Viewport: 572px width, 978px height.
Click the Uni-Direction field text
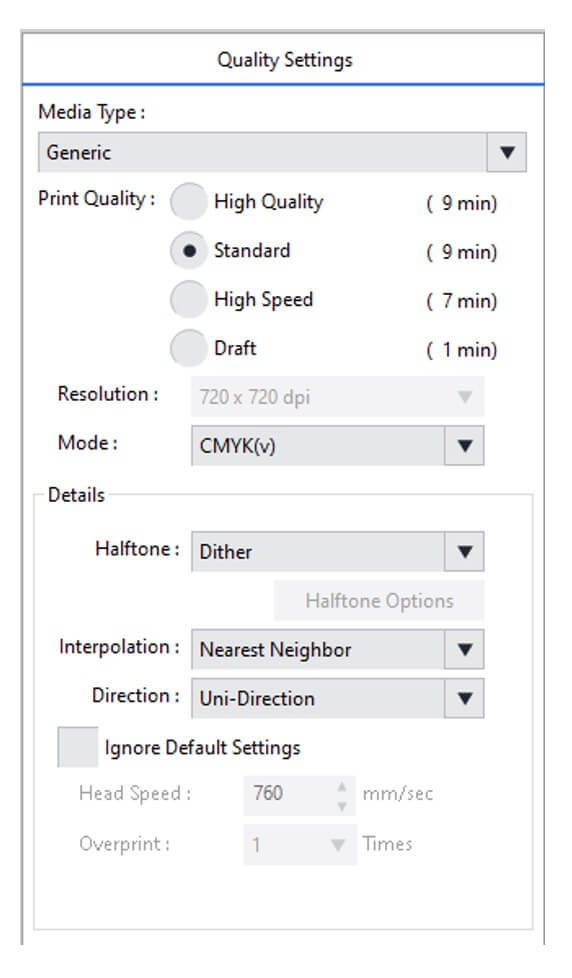click(257, 698)
